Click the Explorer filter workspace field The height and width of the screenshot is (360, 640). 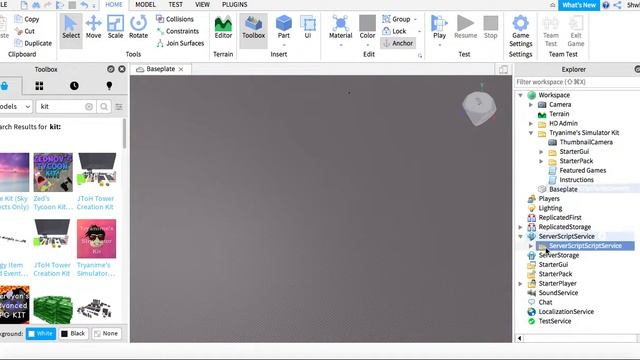[x=576, y=82]
